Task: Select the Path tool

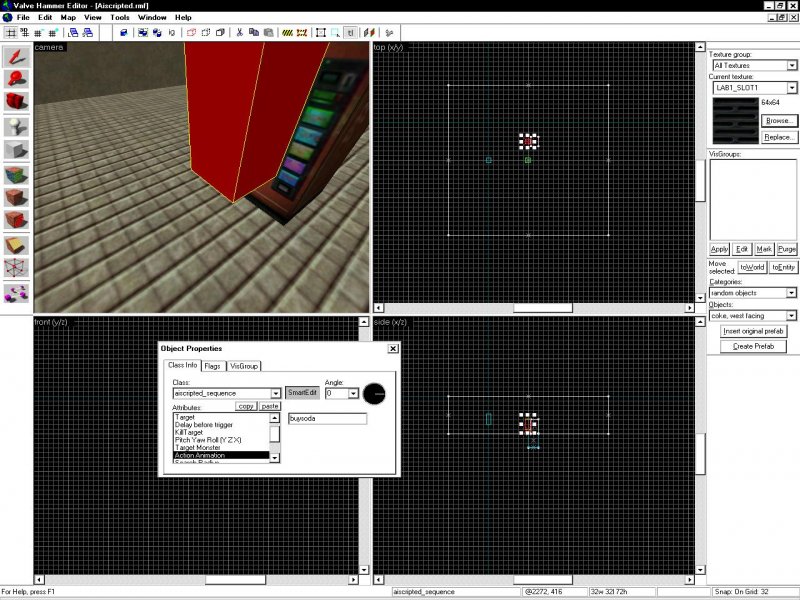Action: click(16, 293)
